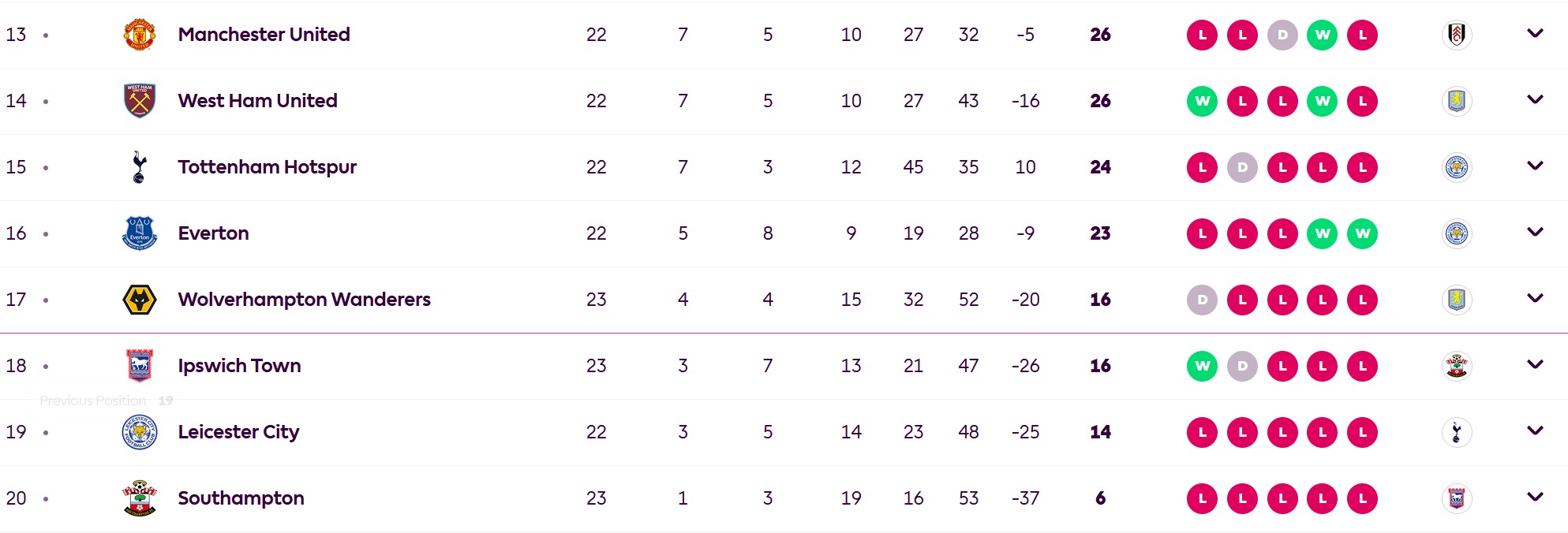Click the Manchester United club crest
Screen dimensions: 1568x533
(140, 35)
